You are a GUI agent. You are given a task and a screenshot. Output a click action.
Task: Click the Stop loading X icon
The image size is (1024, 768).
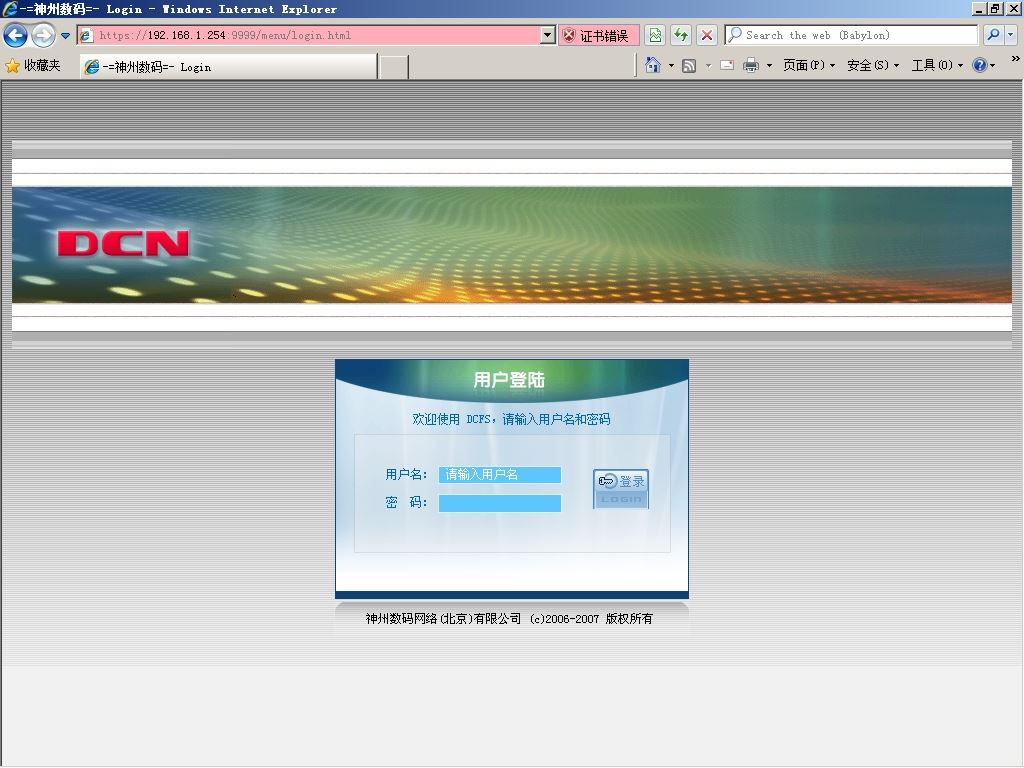[707, 35]
